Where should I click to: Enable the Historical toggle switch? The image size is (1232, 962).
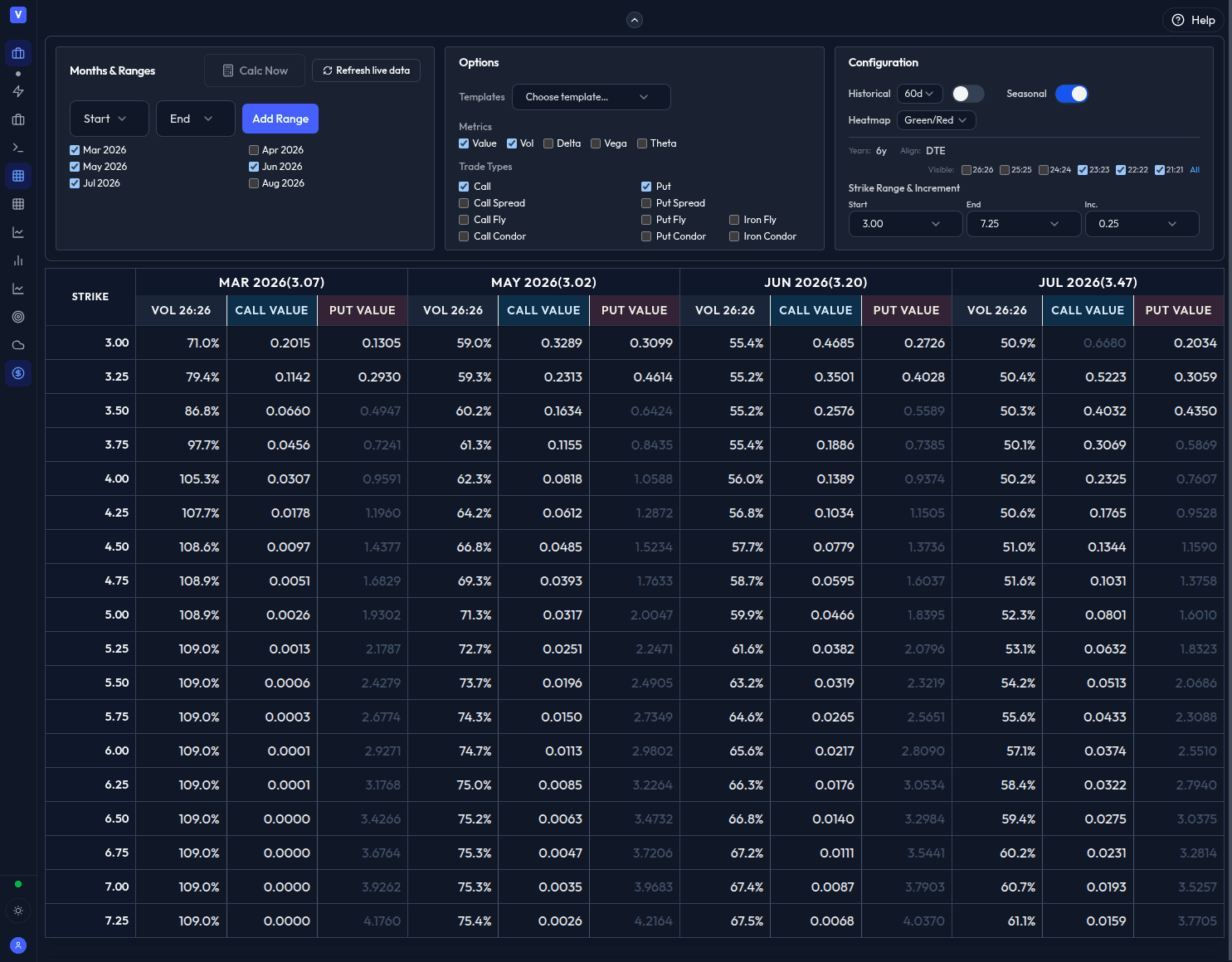tap(967, 94)
